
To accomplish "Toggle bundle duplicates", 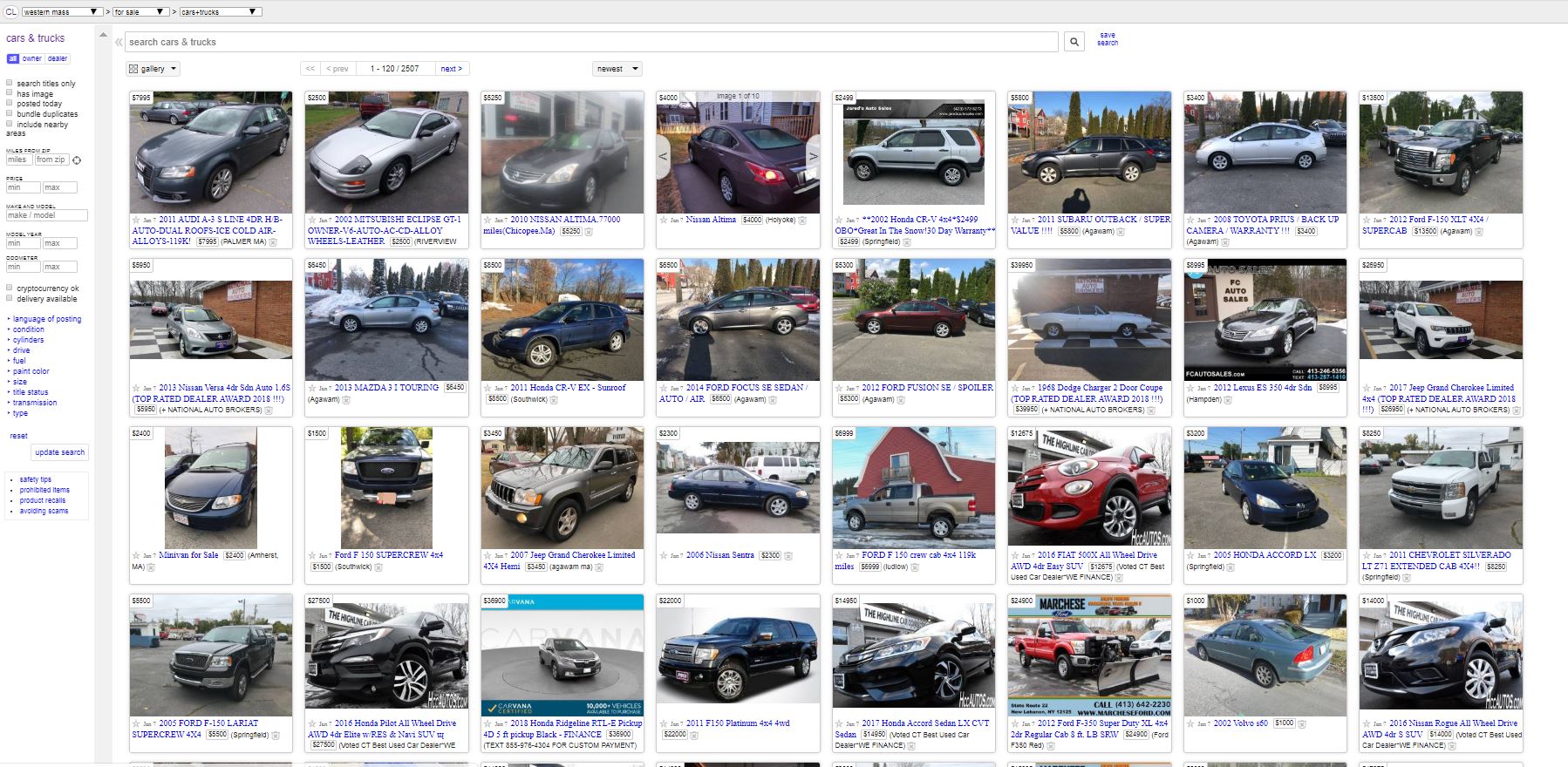I will pyautogui.click(x=10, y=113).
